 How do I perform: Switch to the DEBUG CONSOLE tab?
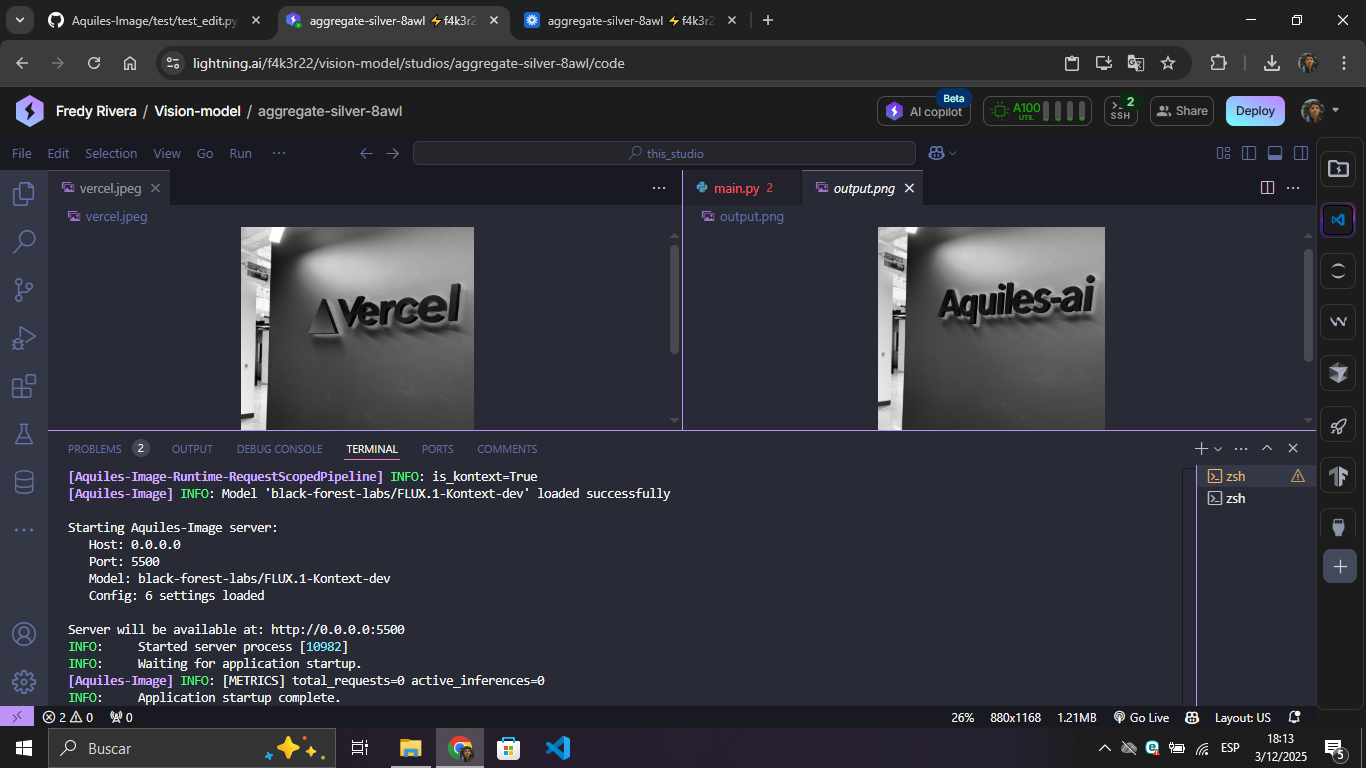[x=280, y=449]
